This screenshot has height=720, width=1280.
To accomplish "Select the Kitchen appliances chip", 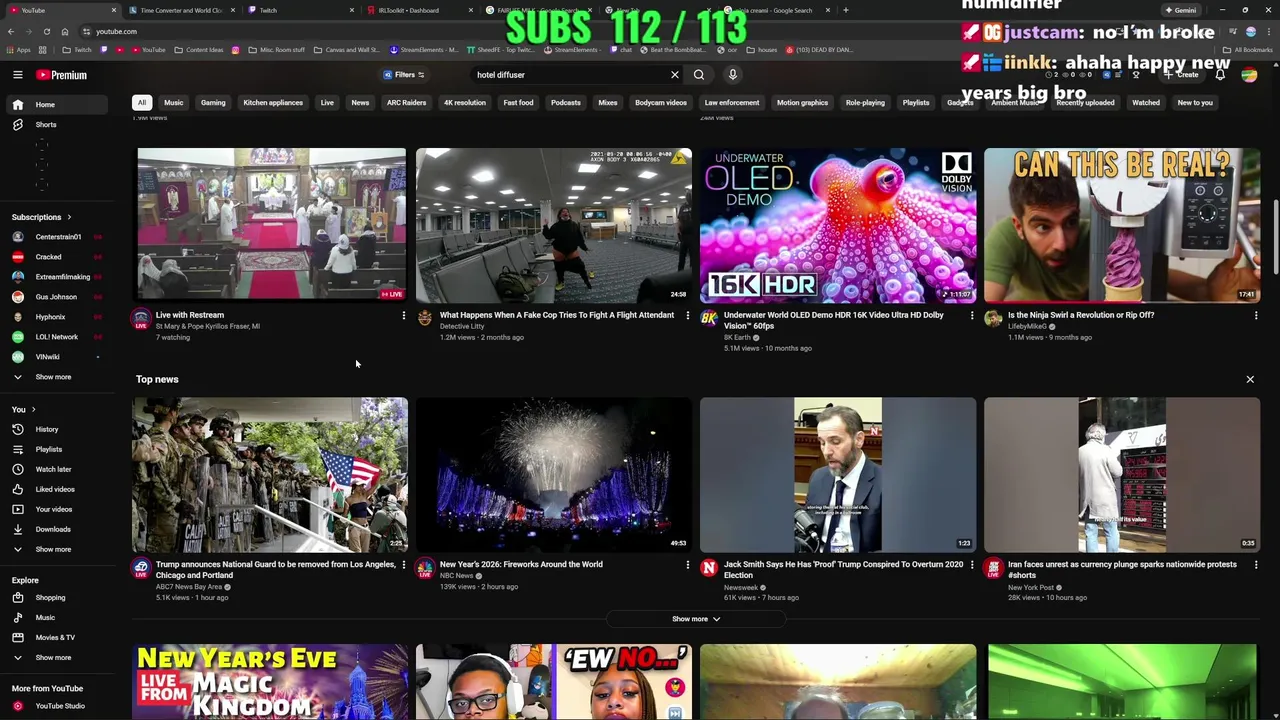I will (x=273, y=102).
